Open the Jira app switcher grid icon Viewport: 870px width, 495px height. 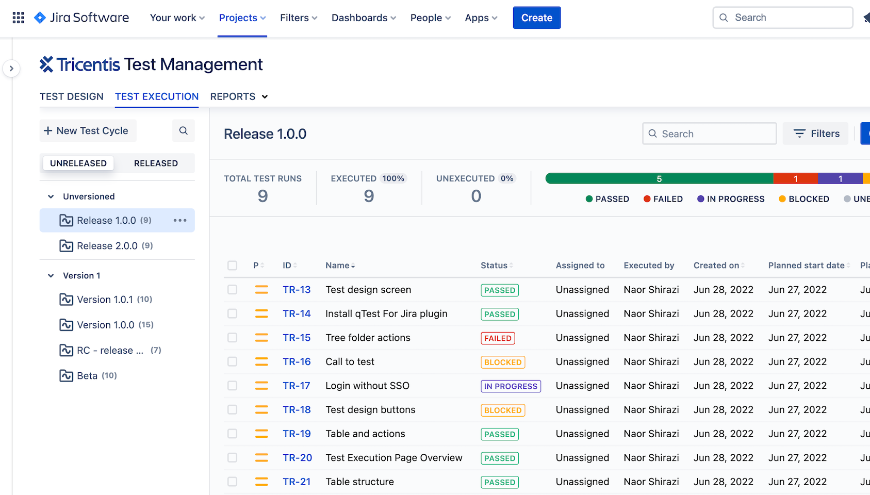pos(18,18)
